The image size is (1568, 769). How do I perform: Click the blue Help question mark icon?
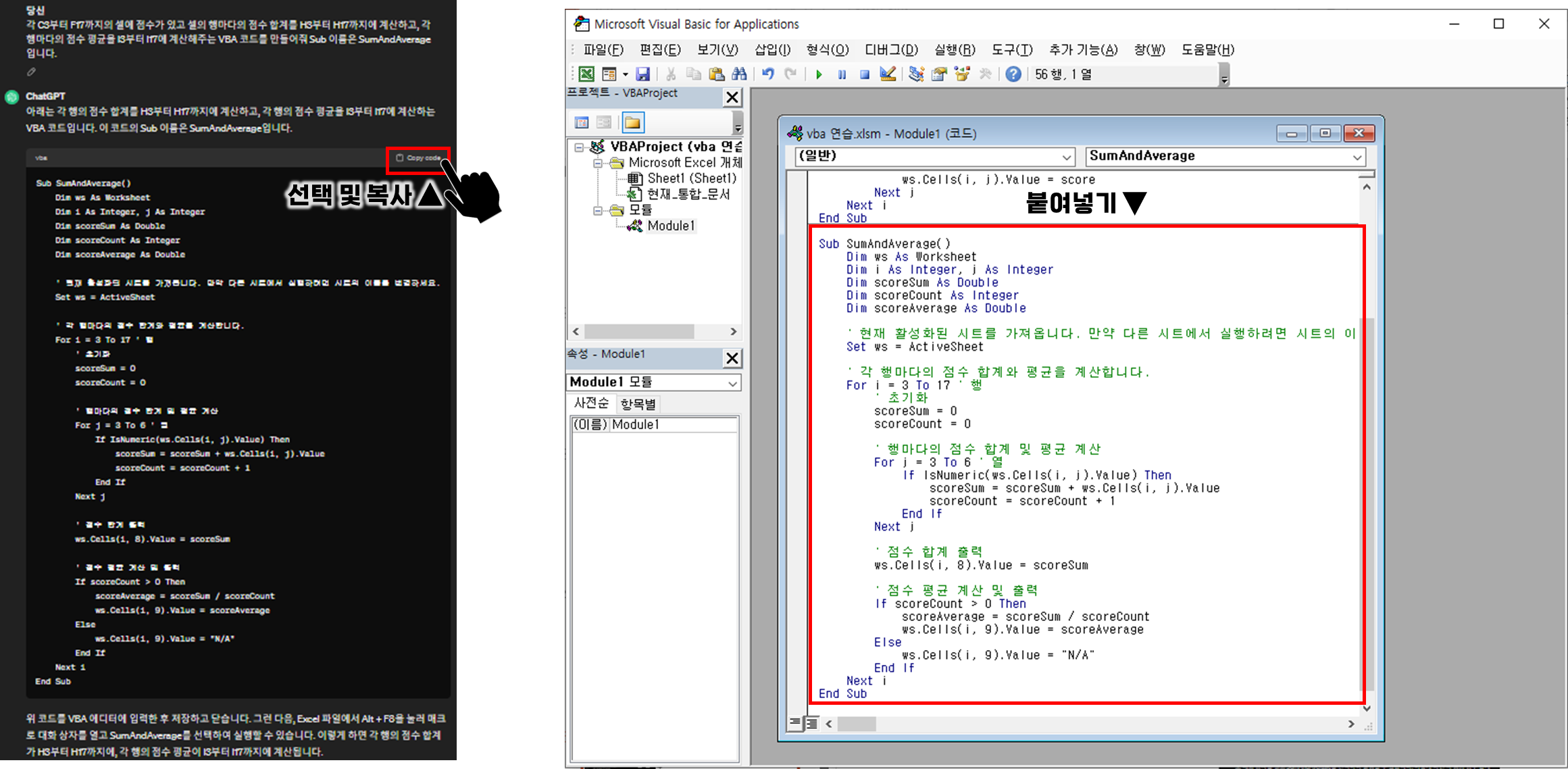pyautogui.click(x=1013, y=74)
